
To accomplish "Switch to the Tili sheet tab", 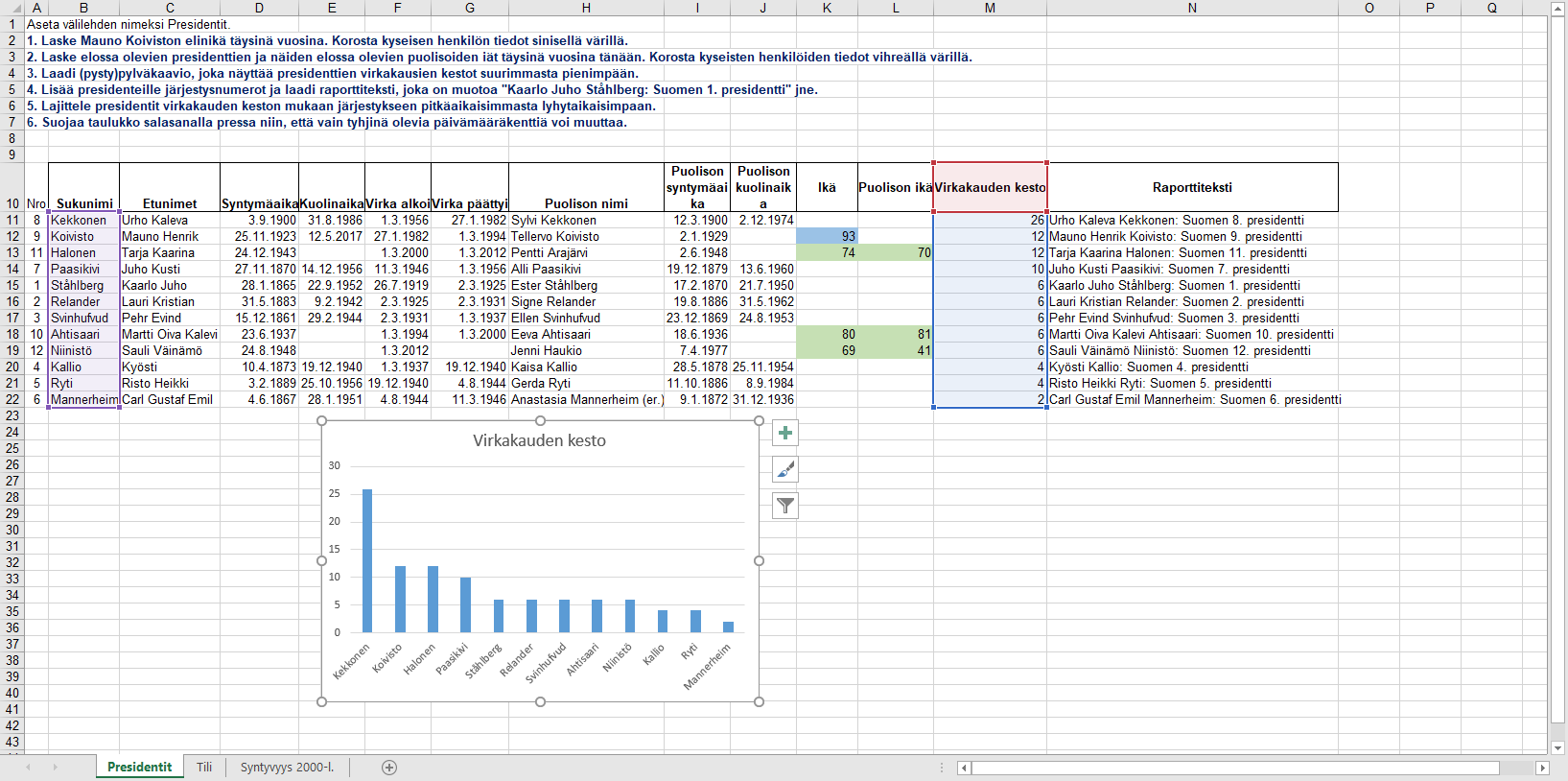I will 204,768.
